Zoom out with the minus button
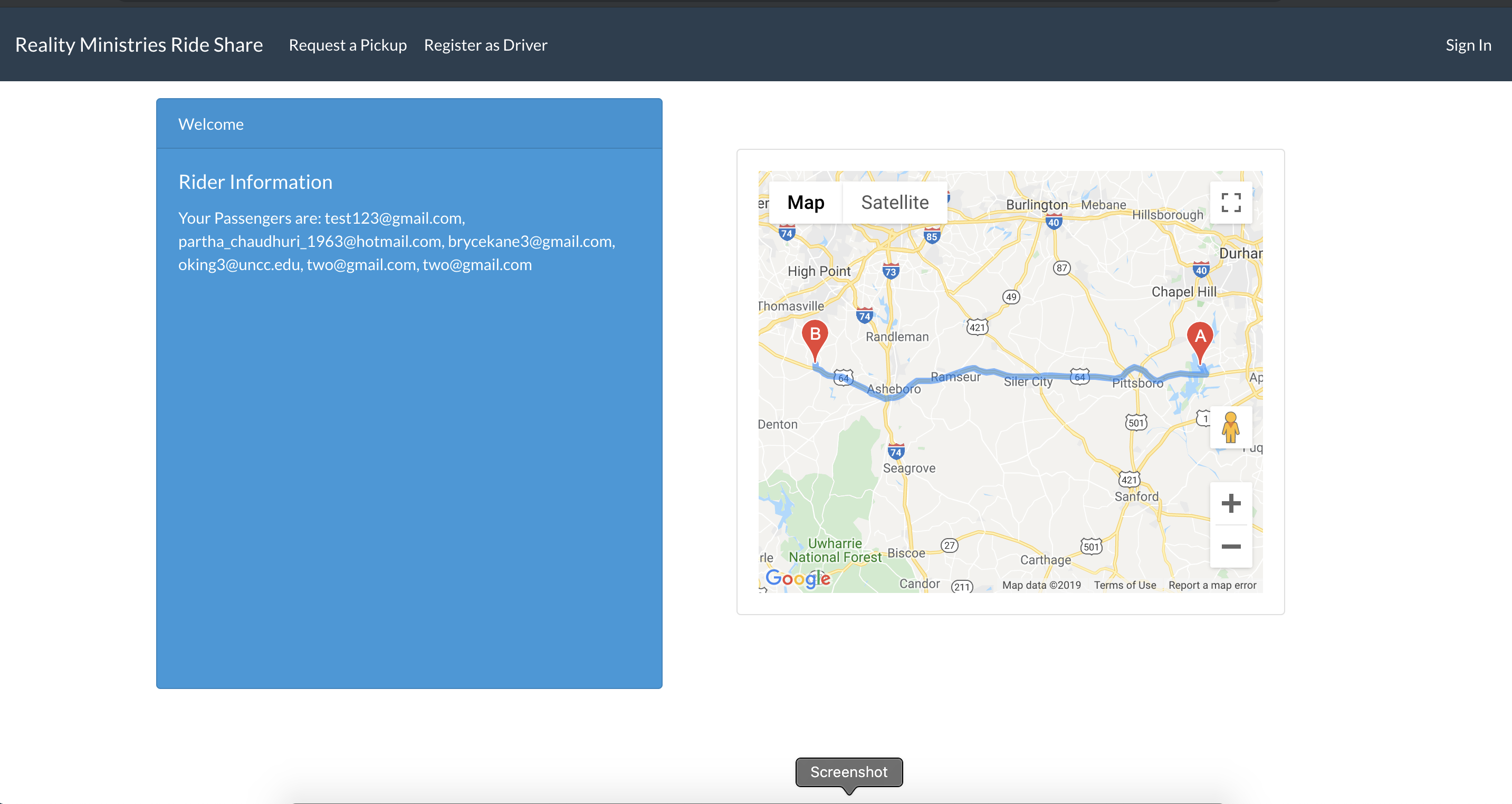Viewport: 1512px width, 804px height. [x=1231, y=547]
